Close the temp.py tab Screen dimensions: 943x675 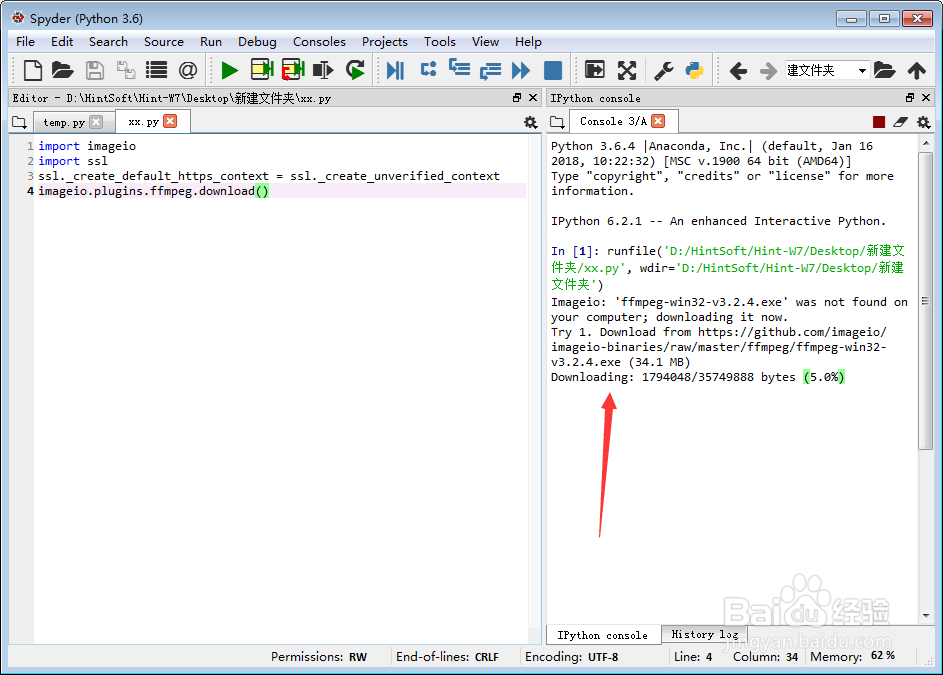(x=96, y=122)
